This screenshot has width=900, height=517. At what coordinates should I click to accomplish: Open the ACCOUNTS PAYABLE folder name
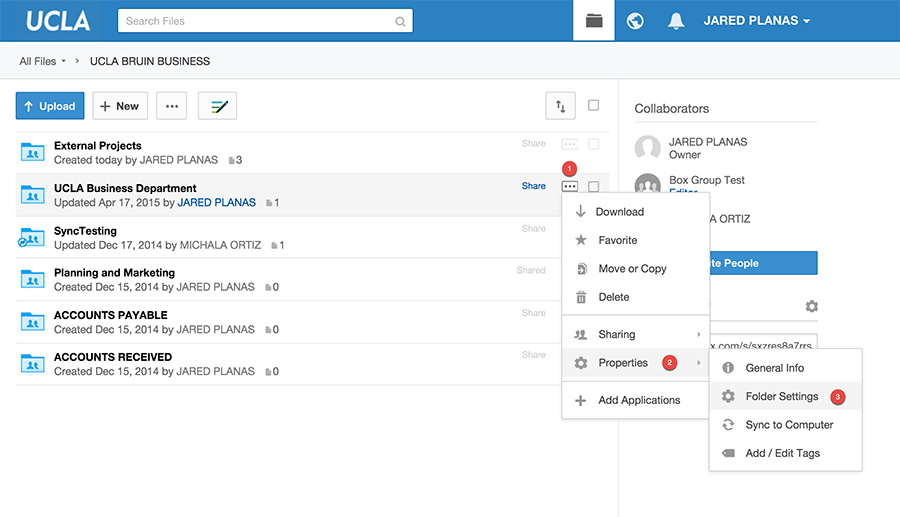[111, 315]
